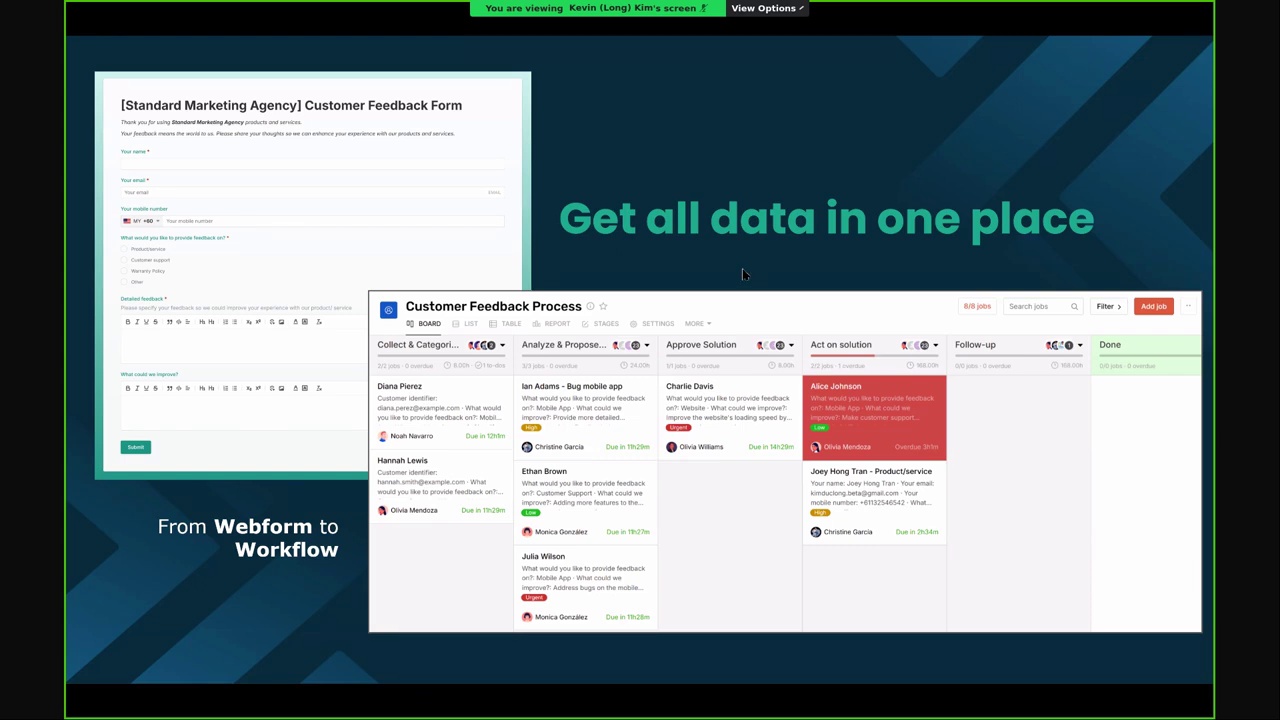
Task: Click the Customer Feedback Process blue logo icon
Action: [388, 310]
